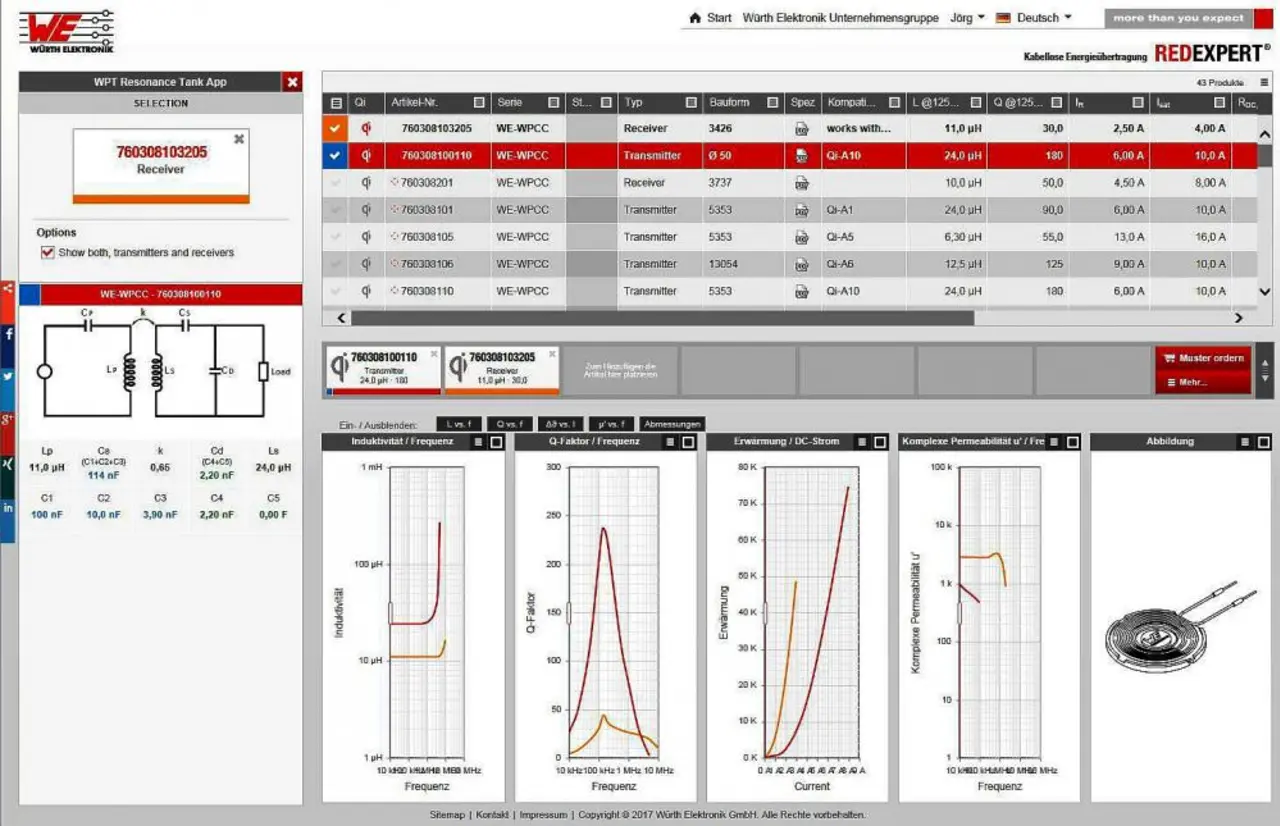Screen dimensions: 1280x826
Task: Open the Serie column filter
Action: click(x=553, y=103)
